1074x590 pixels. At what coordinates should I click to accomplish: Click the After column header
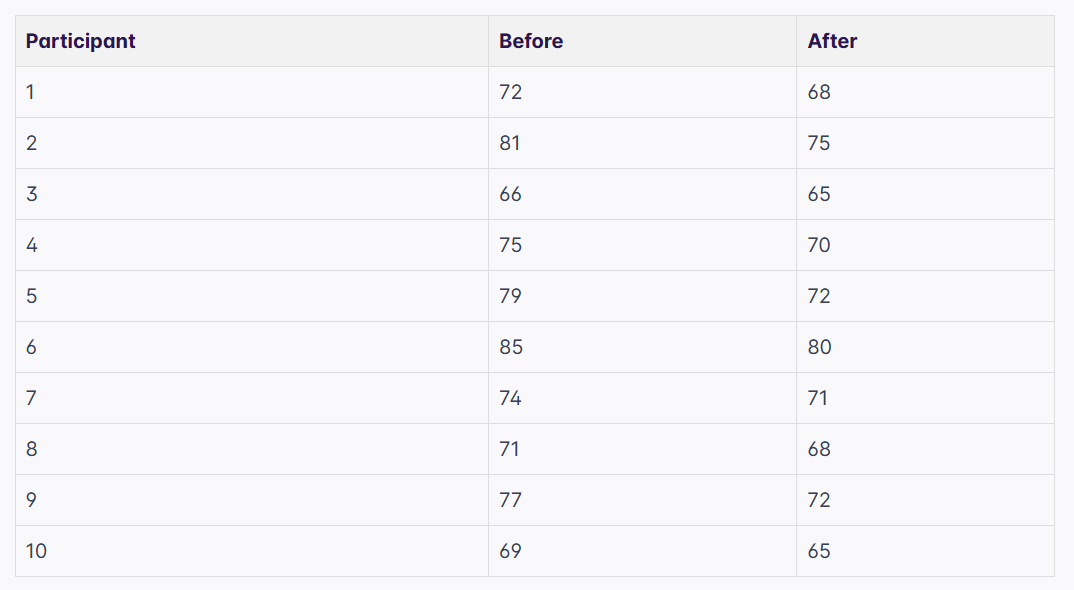click(832, 41)
